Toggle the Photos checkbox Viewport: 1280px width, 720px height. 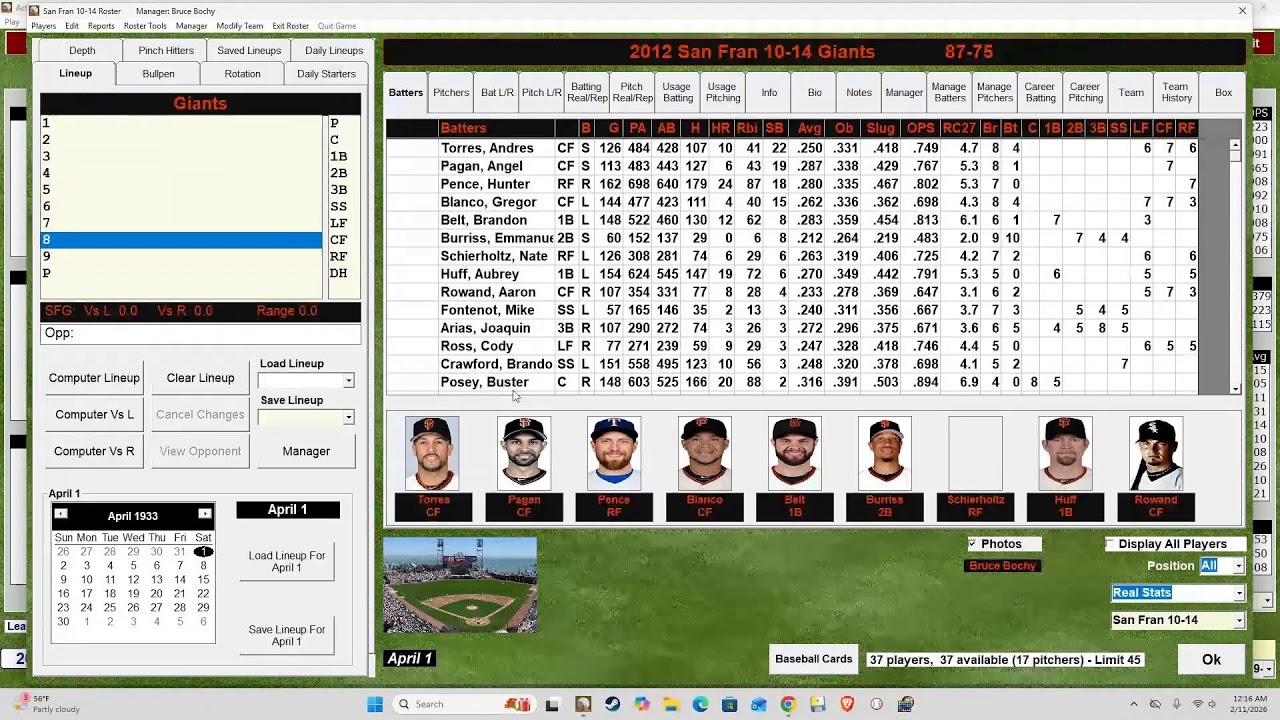point(972,544)
